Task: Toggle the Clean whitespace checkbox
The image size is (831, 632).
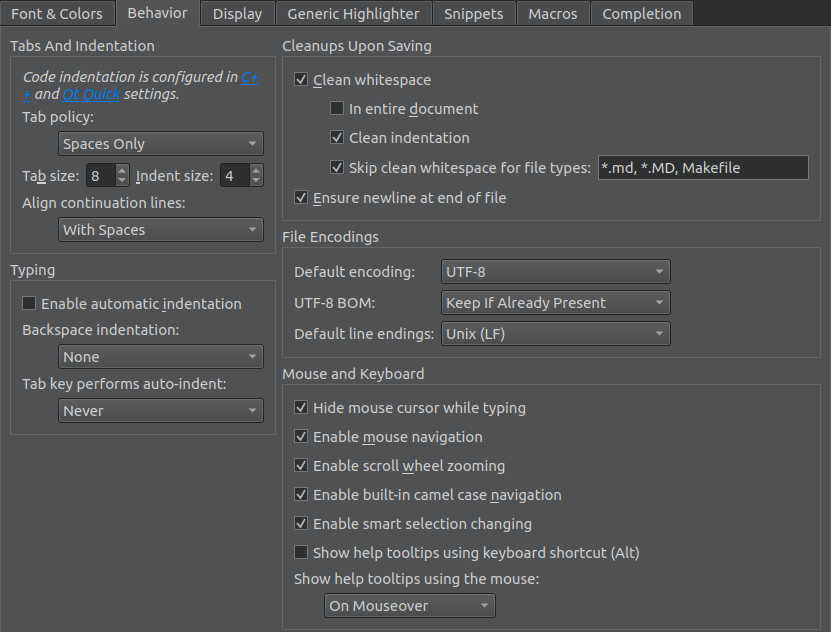Action: click(x=301, y=80)
